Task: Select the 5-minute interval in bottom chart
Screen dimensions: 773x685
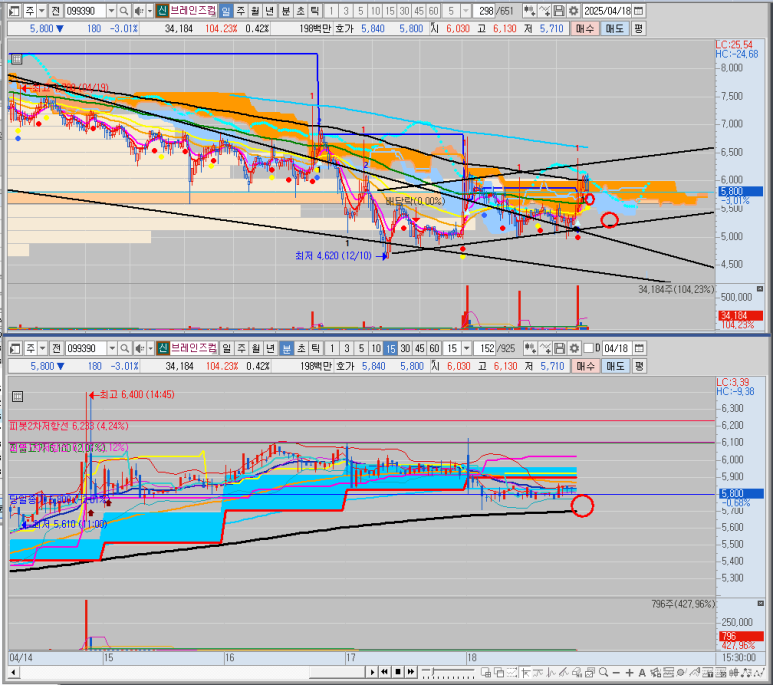Action: (x=361, y=348)
